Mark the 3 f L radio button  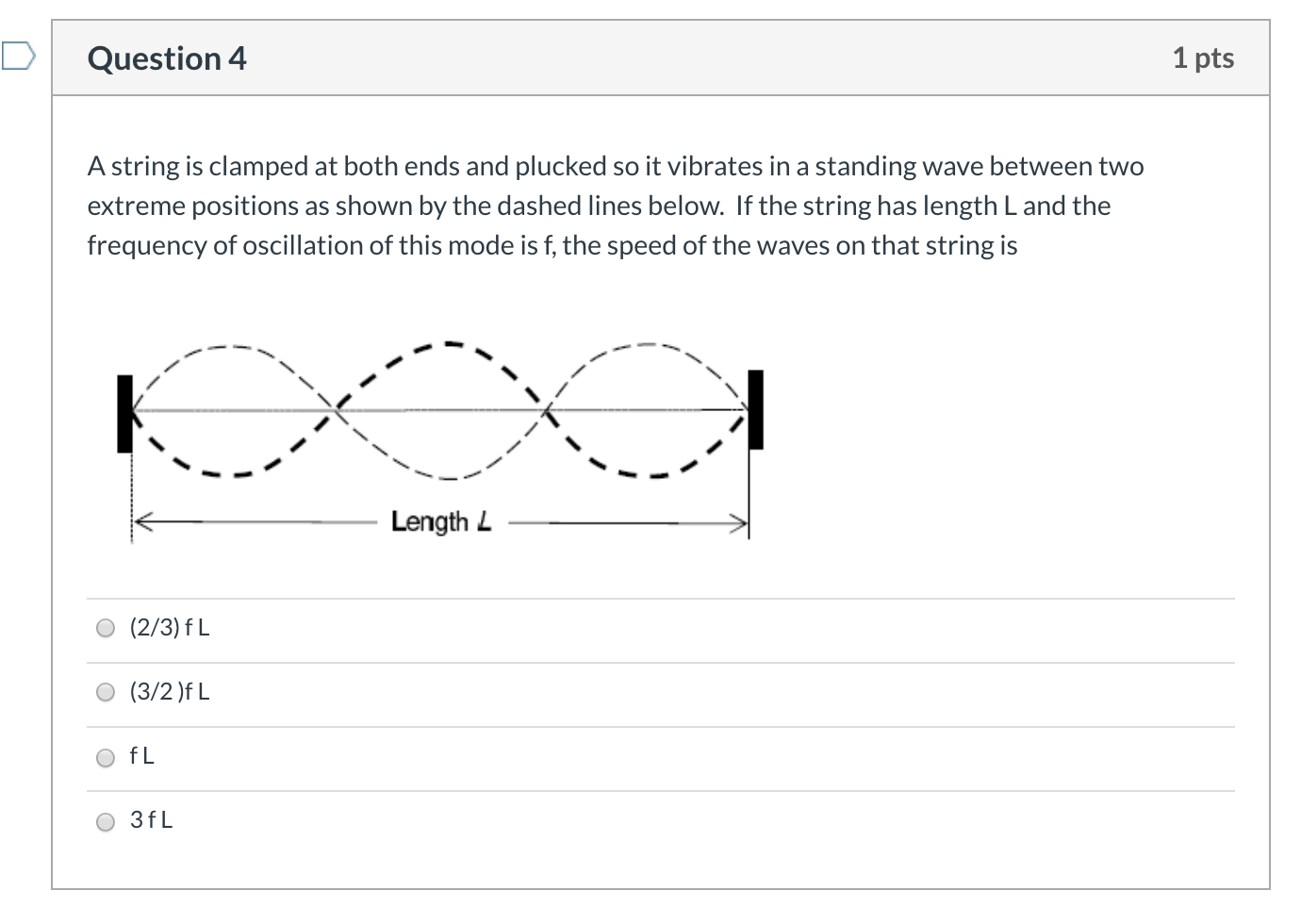pos(106,821)
